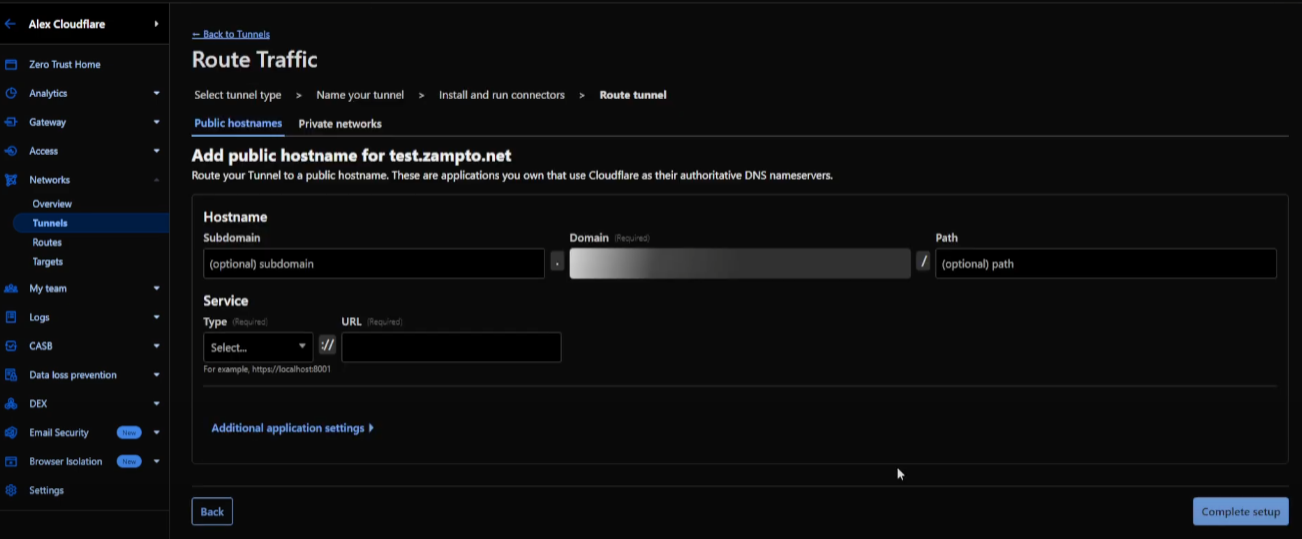This screenshot has width=1302, height=539.
Task: Click the Subdomain input field
Action: [374, 264]
